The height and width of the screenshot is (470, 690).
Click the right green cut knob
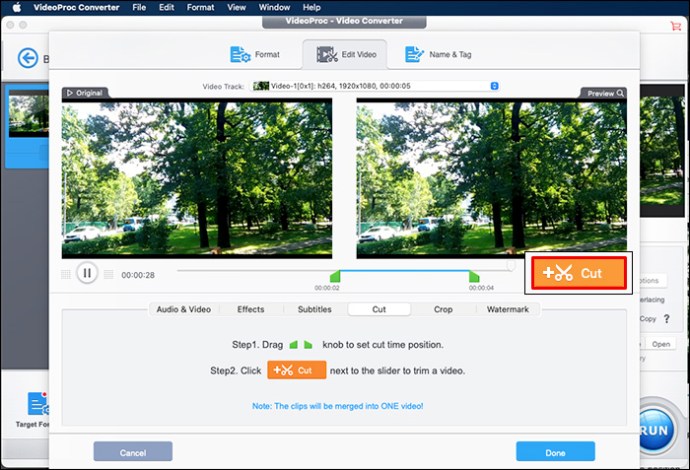(474, 276)
